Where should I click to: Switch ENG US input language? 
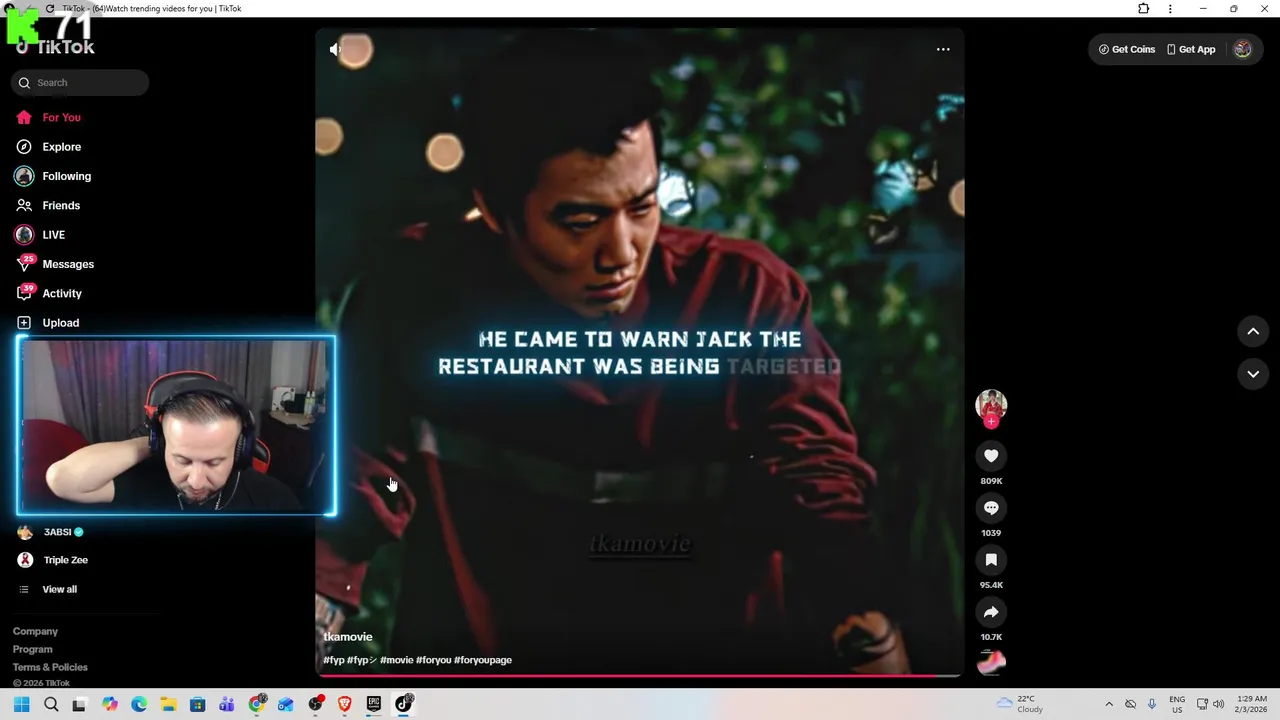1177,704
